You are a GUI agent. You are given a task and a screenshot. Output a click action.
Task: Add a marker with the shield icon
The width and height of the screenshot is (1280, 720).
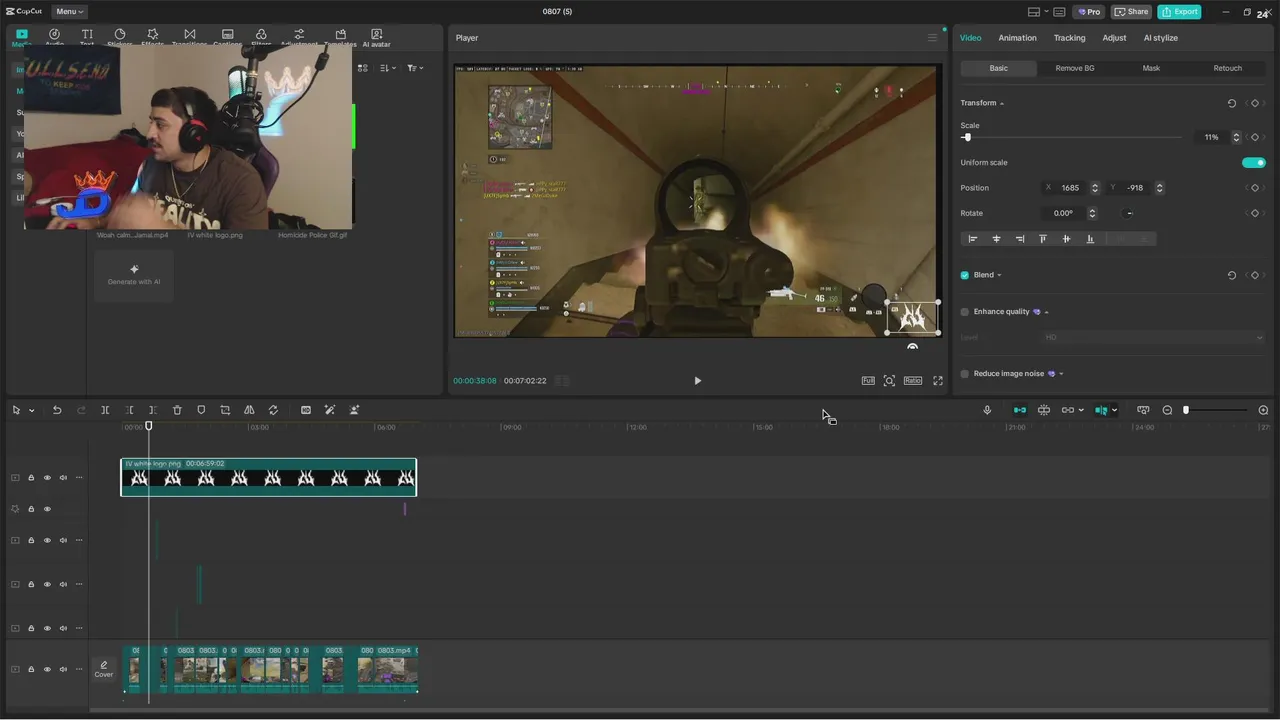point(201,410)
